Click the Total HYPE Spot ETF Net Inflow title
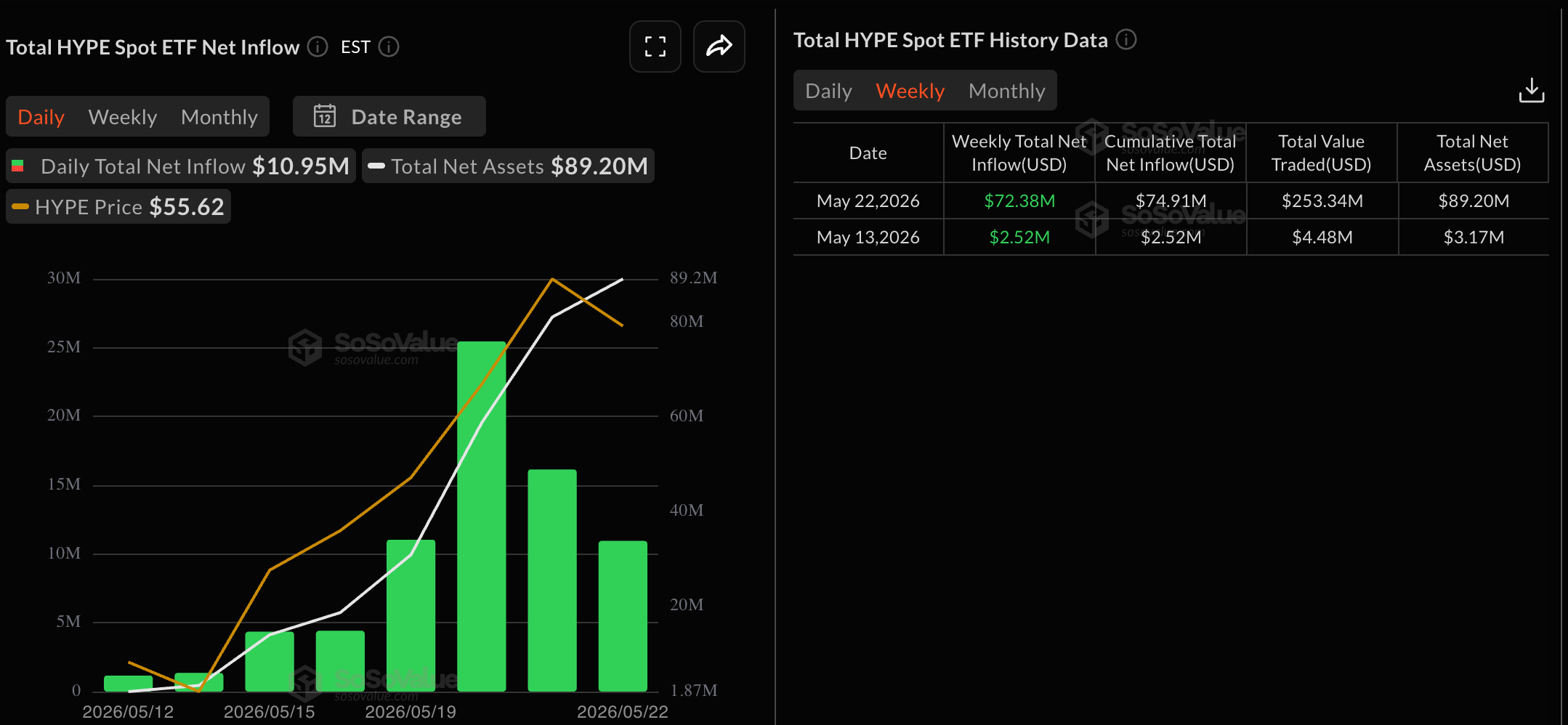The height and width of the screenshot is (725, 1568). (x=153, y=47)
